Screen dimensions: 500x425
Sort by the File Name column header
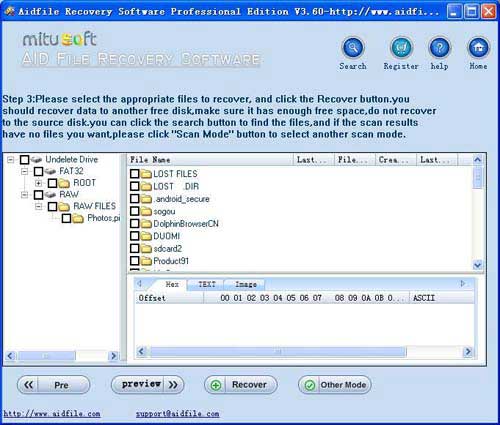tap(210, 160)
